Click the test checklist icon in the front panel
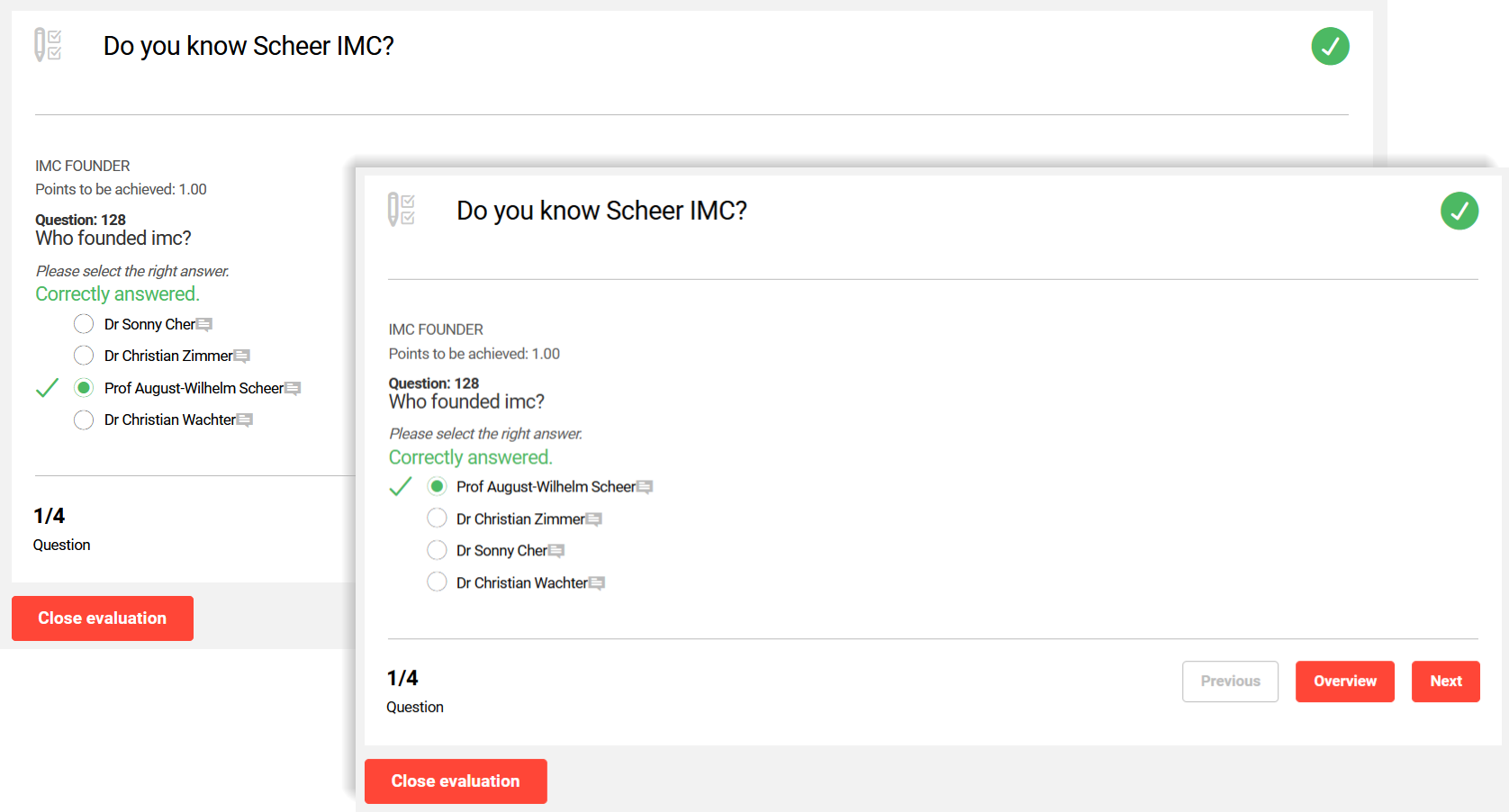Image resolution: width=1509 pixels, height=812 pixels. [401, 210]
